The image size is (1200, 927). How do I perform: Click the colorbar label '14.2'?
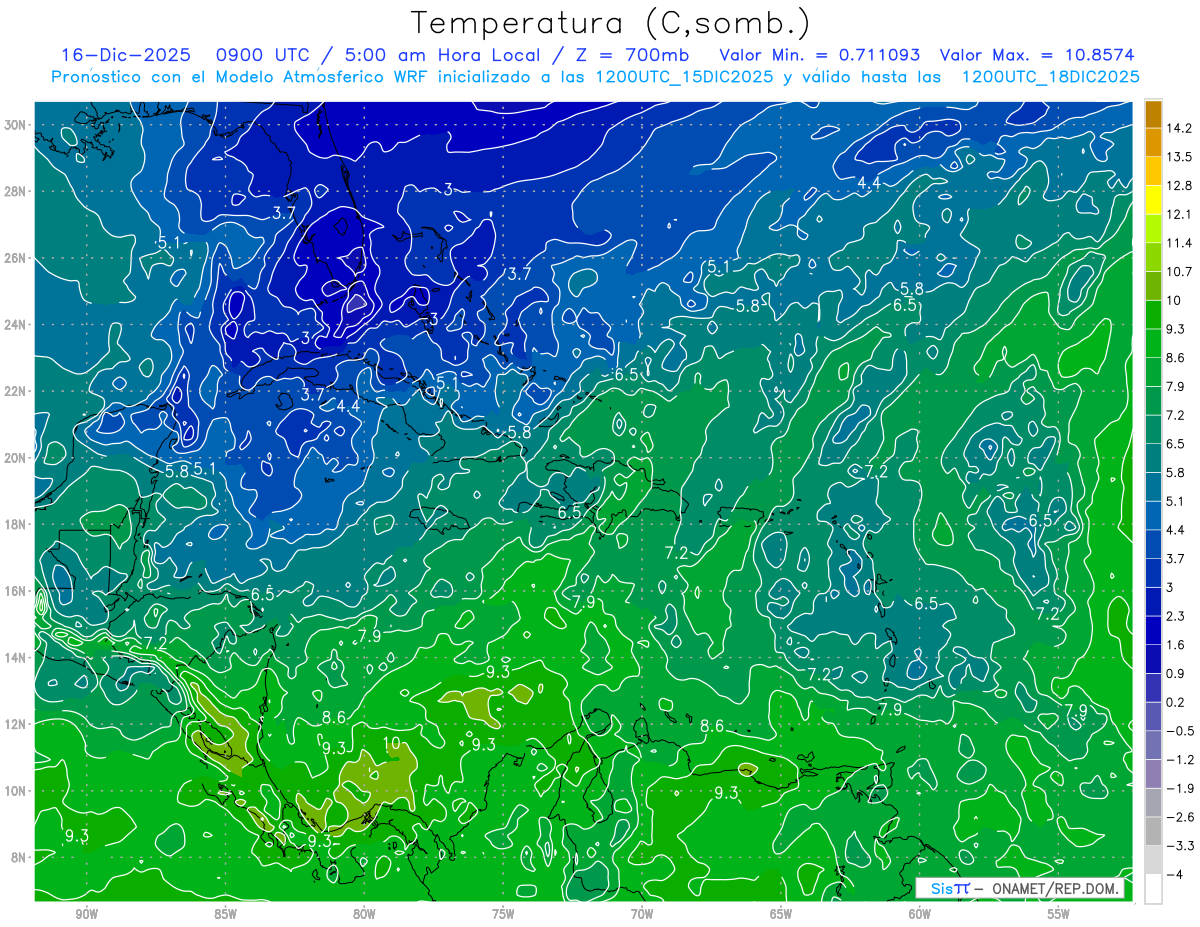point(1178,128)
